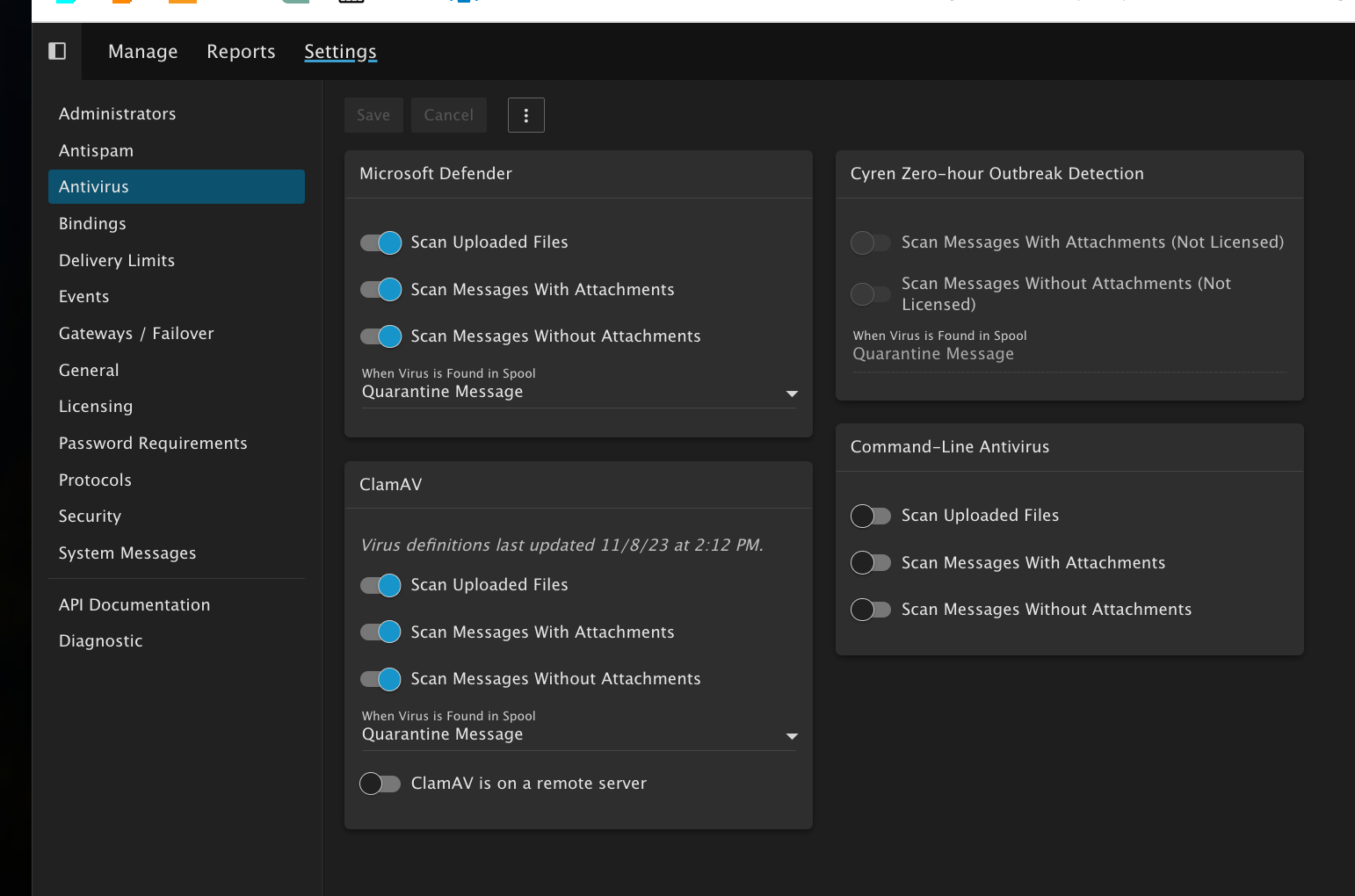1355x896 pixels.
Task: Click the Save button
Action: (x=373, y=115)
